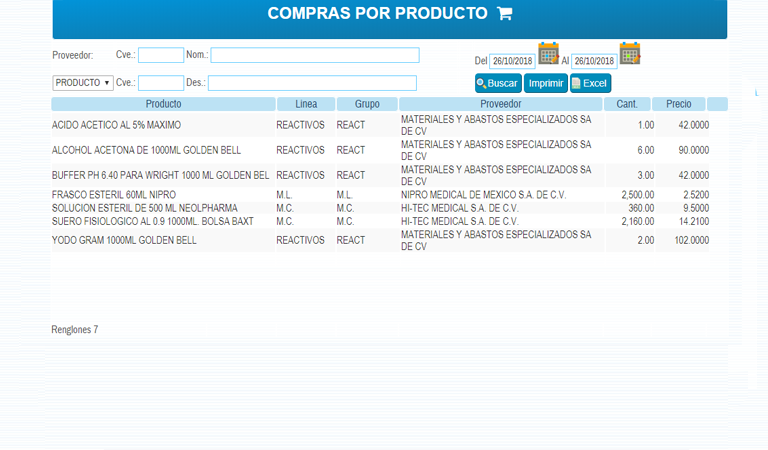Click the shopping cart icon in header
768x450 pixels.
505,14
